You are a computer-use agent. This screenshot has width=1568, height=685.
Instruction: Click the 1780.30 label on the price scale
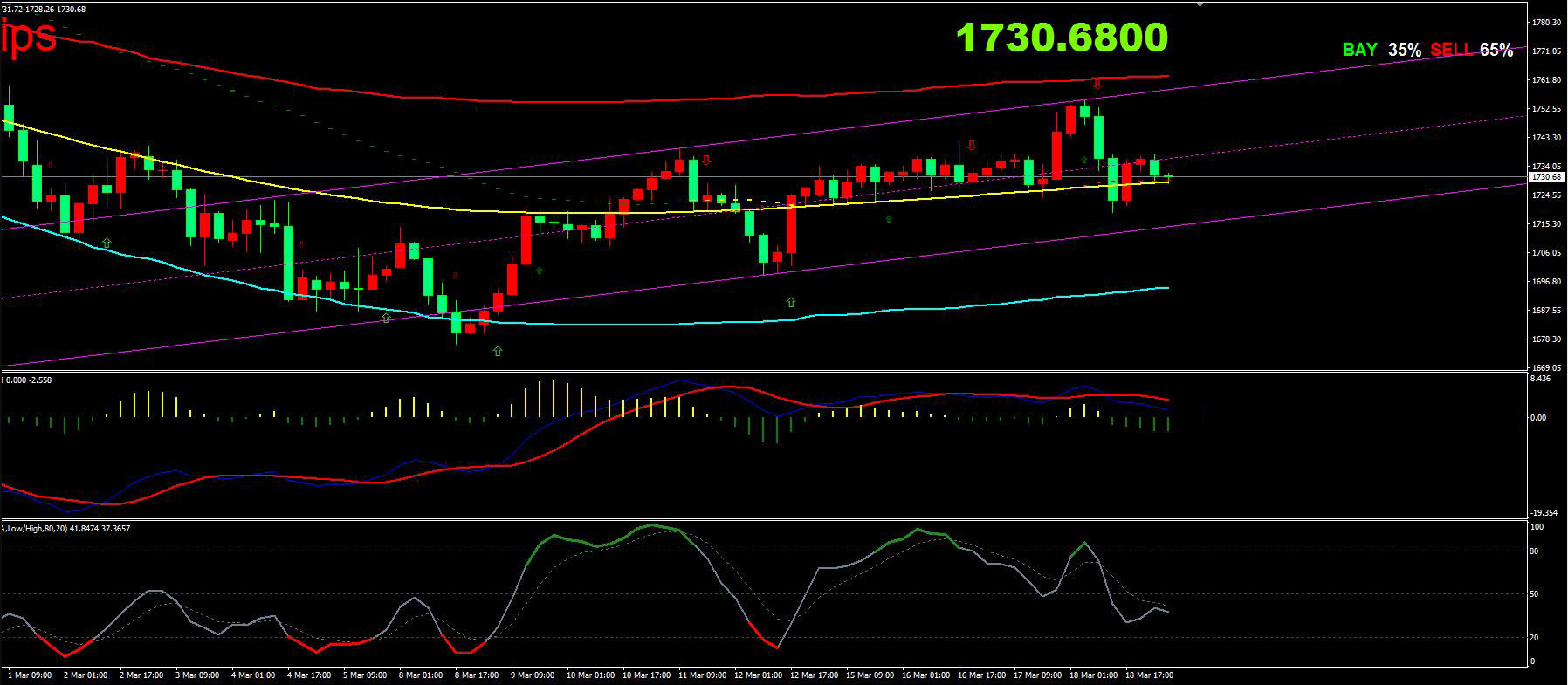coord(1546,23)
